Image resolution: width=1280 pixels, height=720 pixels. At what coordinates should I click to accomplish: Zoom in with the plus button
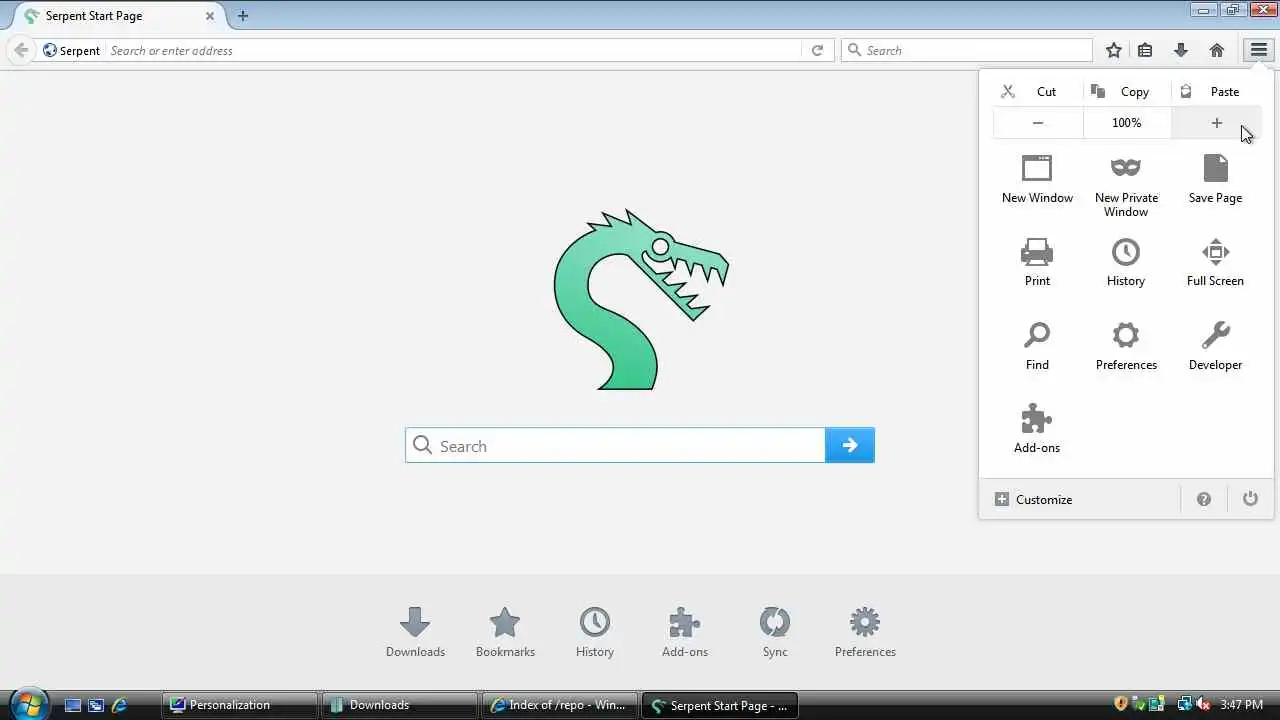pos(1216,123)
